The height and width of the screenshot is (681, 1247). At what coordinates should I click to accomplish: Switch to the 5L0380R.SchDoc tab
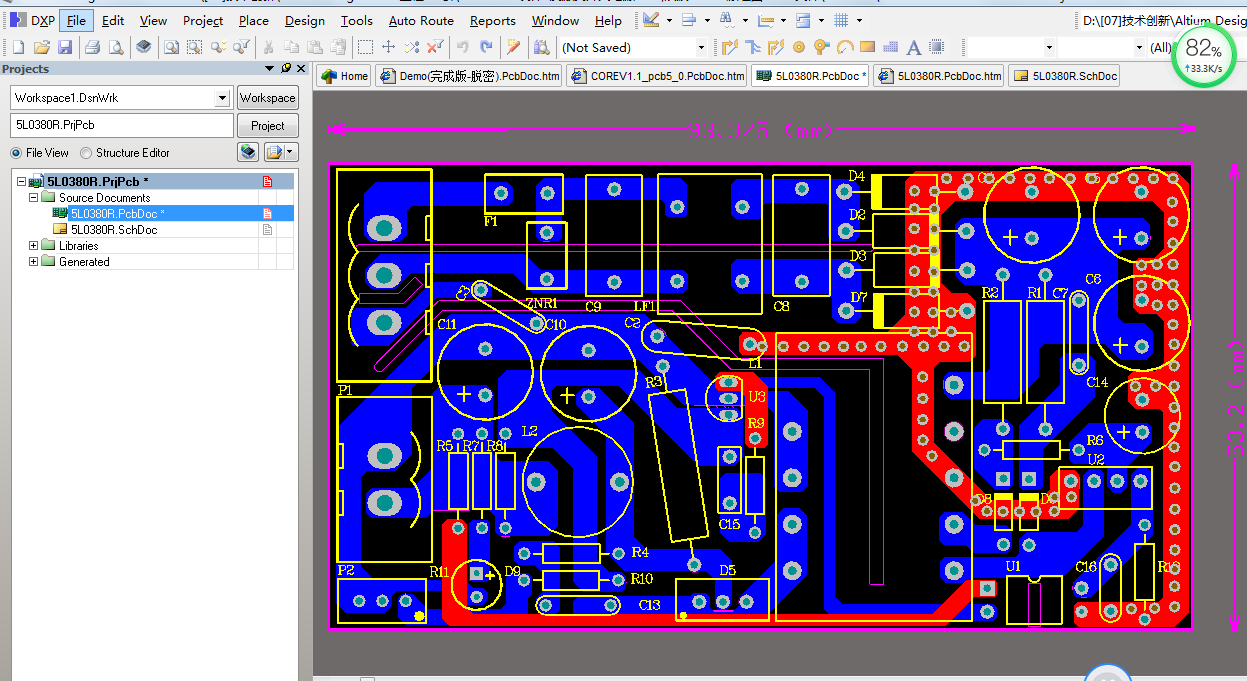(1064, 76)
